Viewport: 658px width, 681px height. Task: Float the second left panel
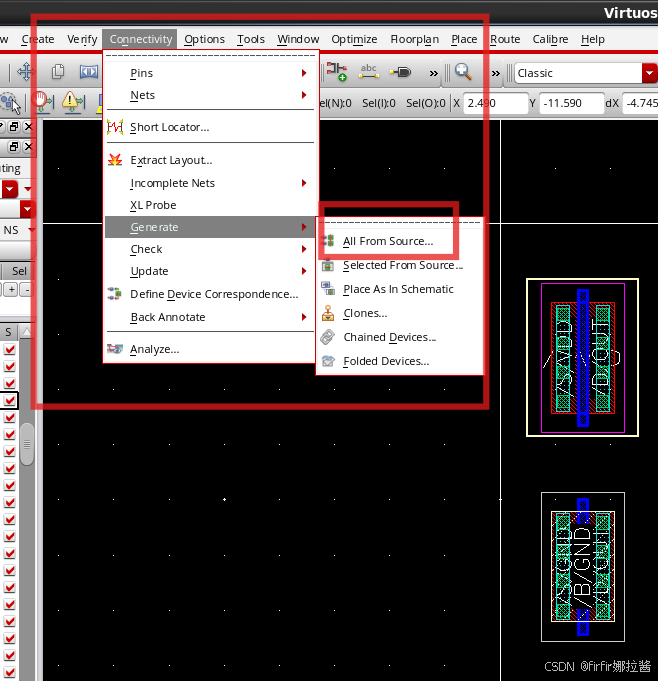click(x=14, y=146)
